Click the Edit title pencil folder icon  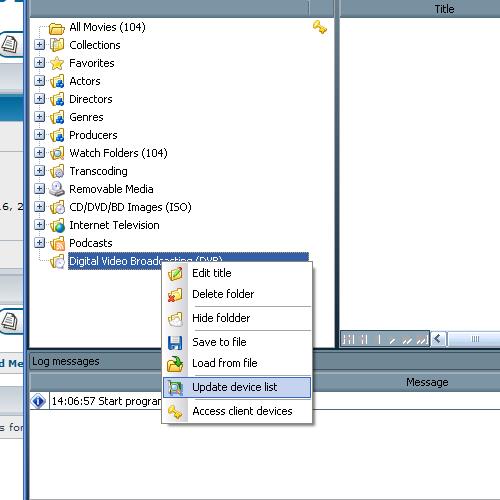click(175, 273)
